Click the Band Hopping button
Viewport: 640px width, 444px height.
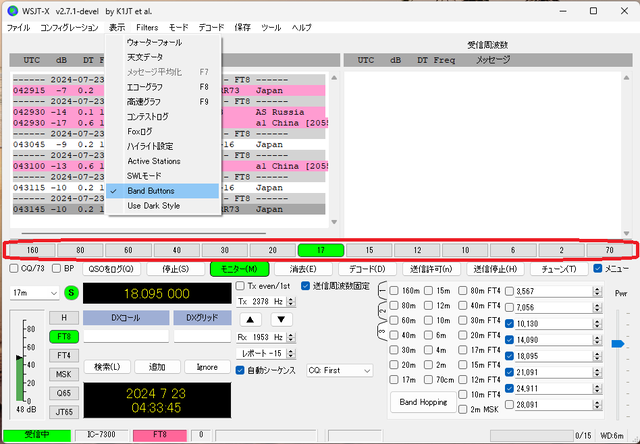(x=423, y=402)
